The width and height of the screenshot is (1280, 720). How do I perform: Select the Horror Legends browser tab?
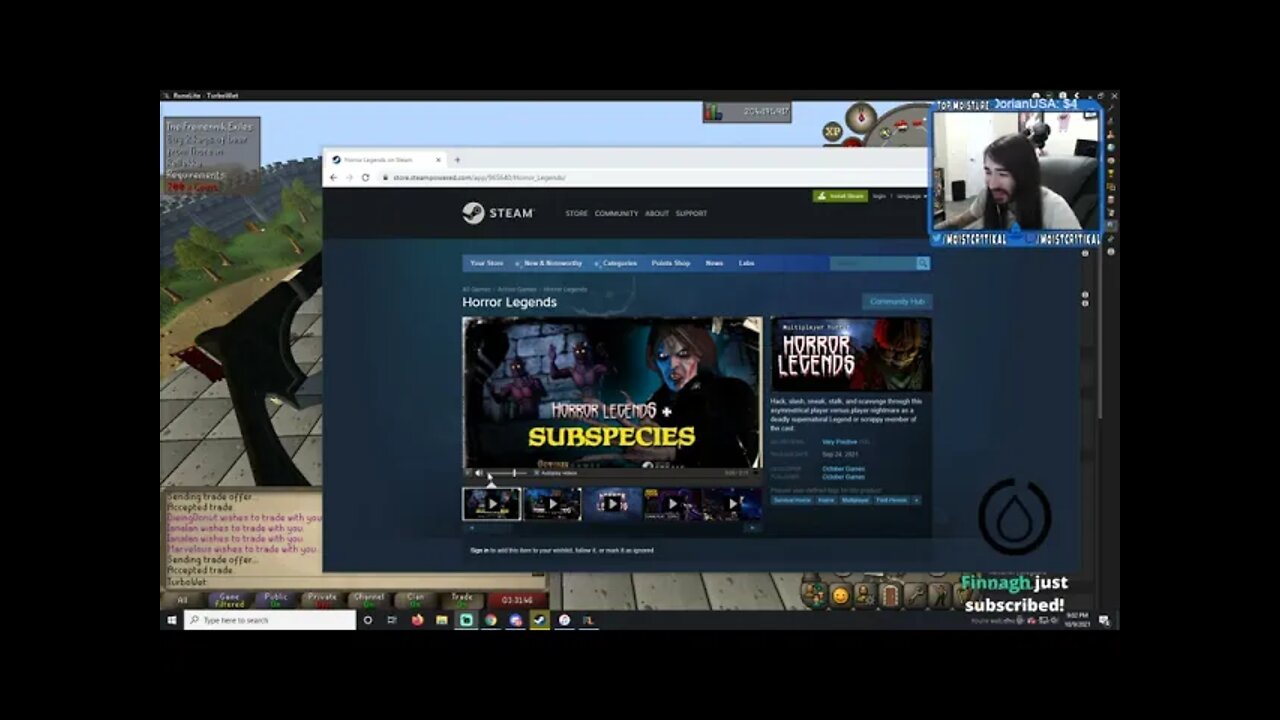[385, 159]
